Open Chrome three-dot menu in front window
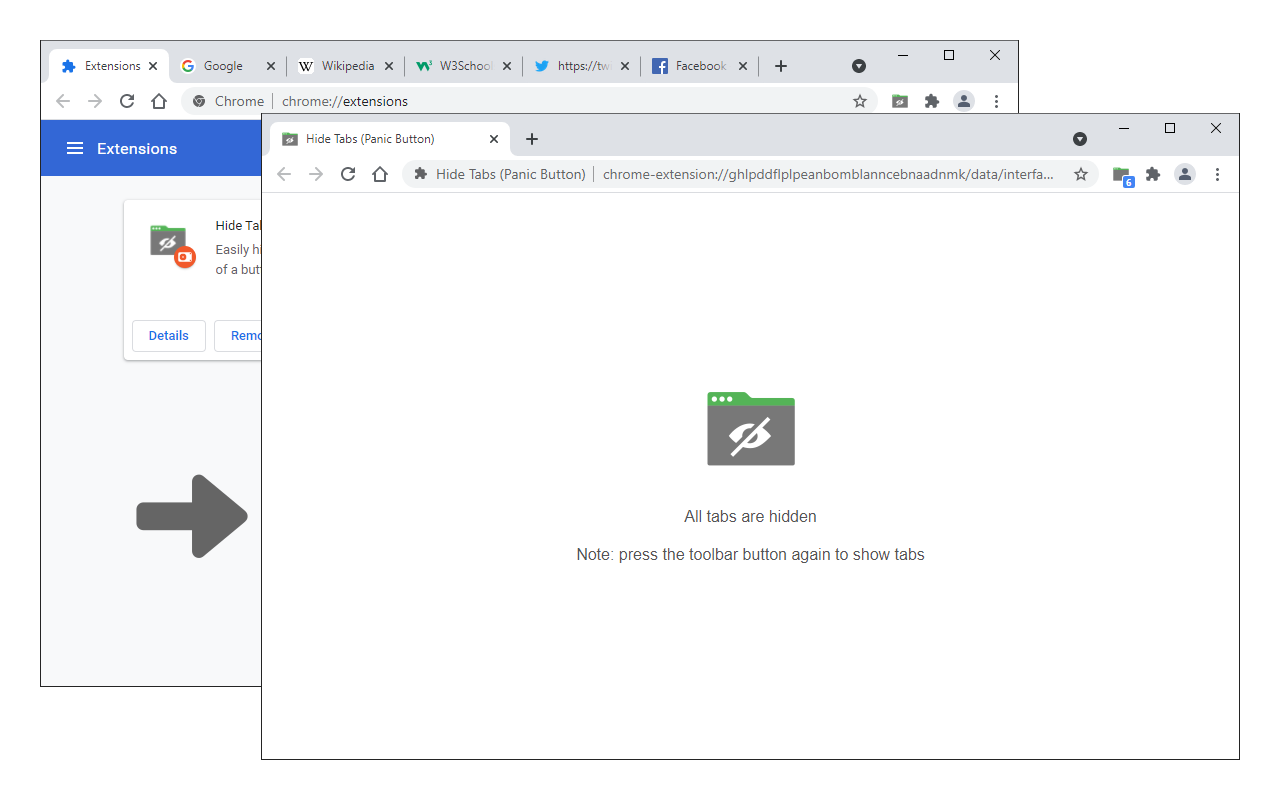 coord(1217,174)
